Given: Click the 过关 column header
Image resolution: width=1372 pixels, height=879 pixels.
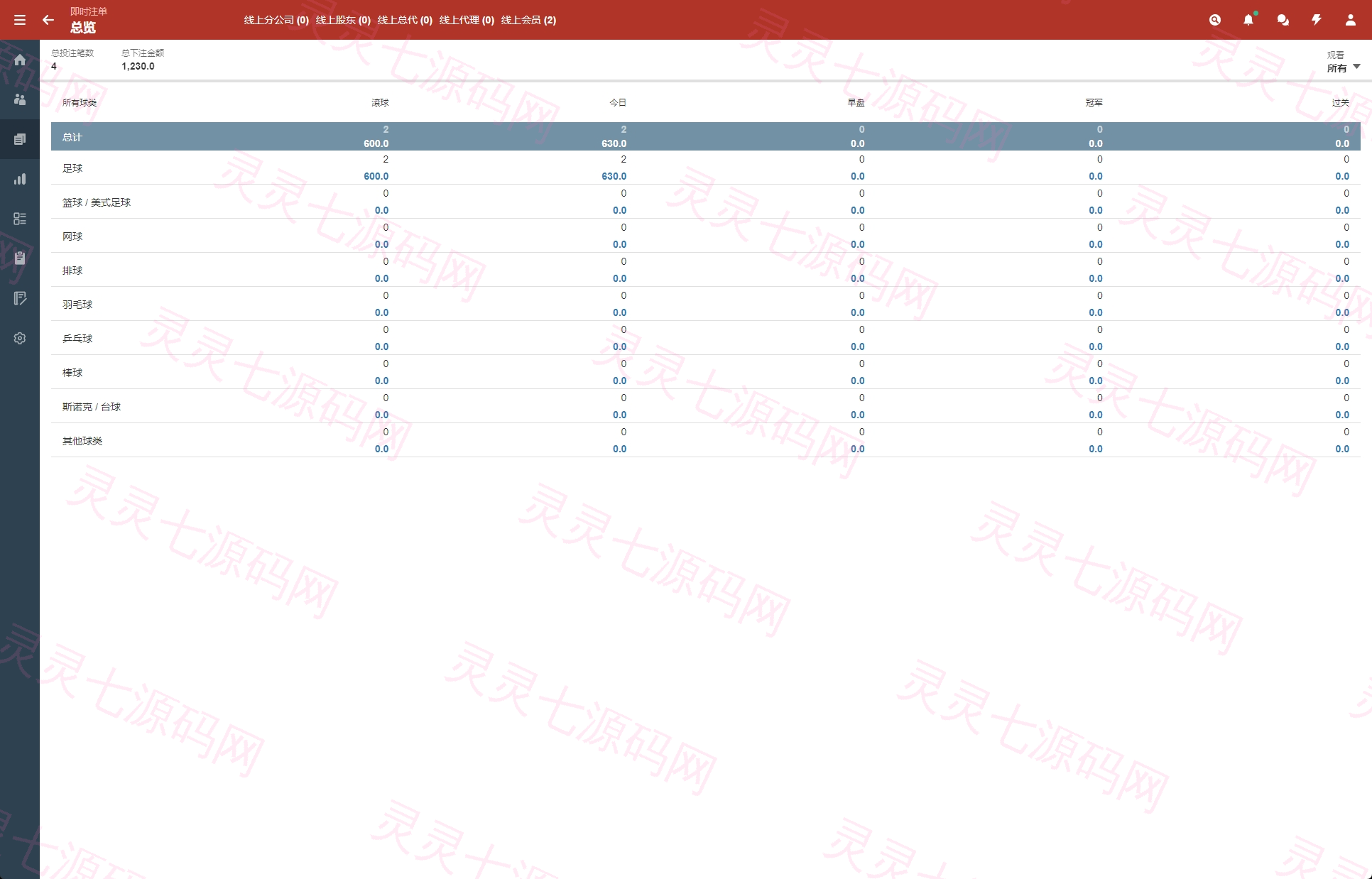Looking at the screenshot, I should click(1340, 103).
